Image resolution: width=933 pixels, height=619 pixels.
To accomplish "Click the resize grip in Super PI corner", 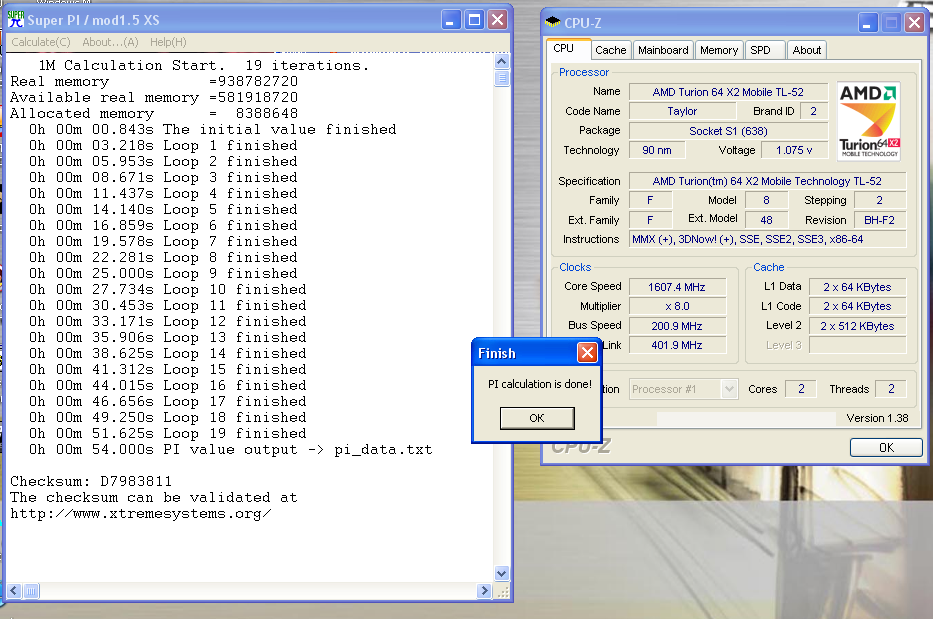I will 502,591.
